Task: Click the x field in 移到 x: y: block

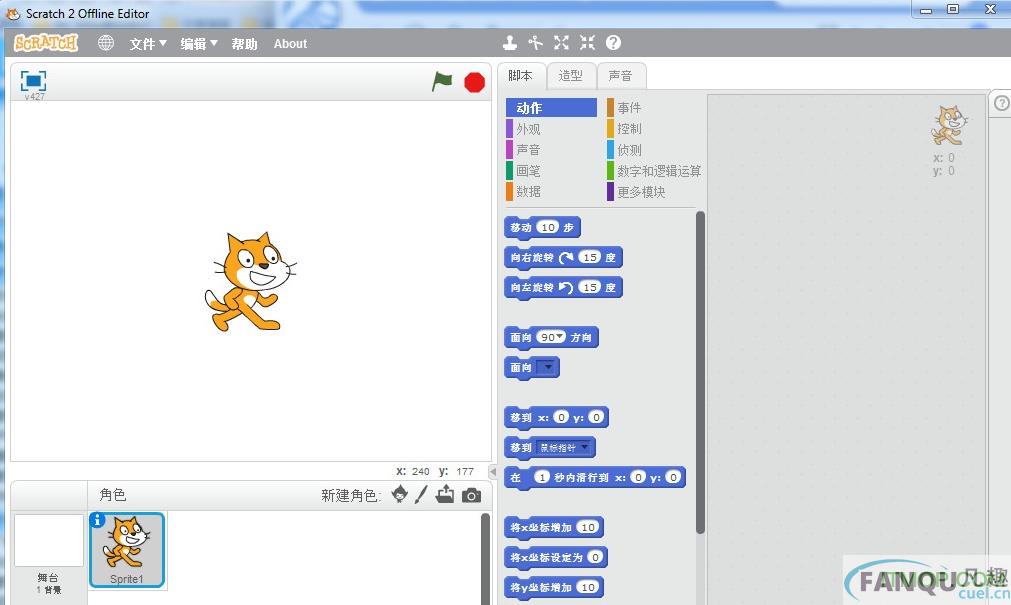Action: [561, 417]
